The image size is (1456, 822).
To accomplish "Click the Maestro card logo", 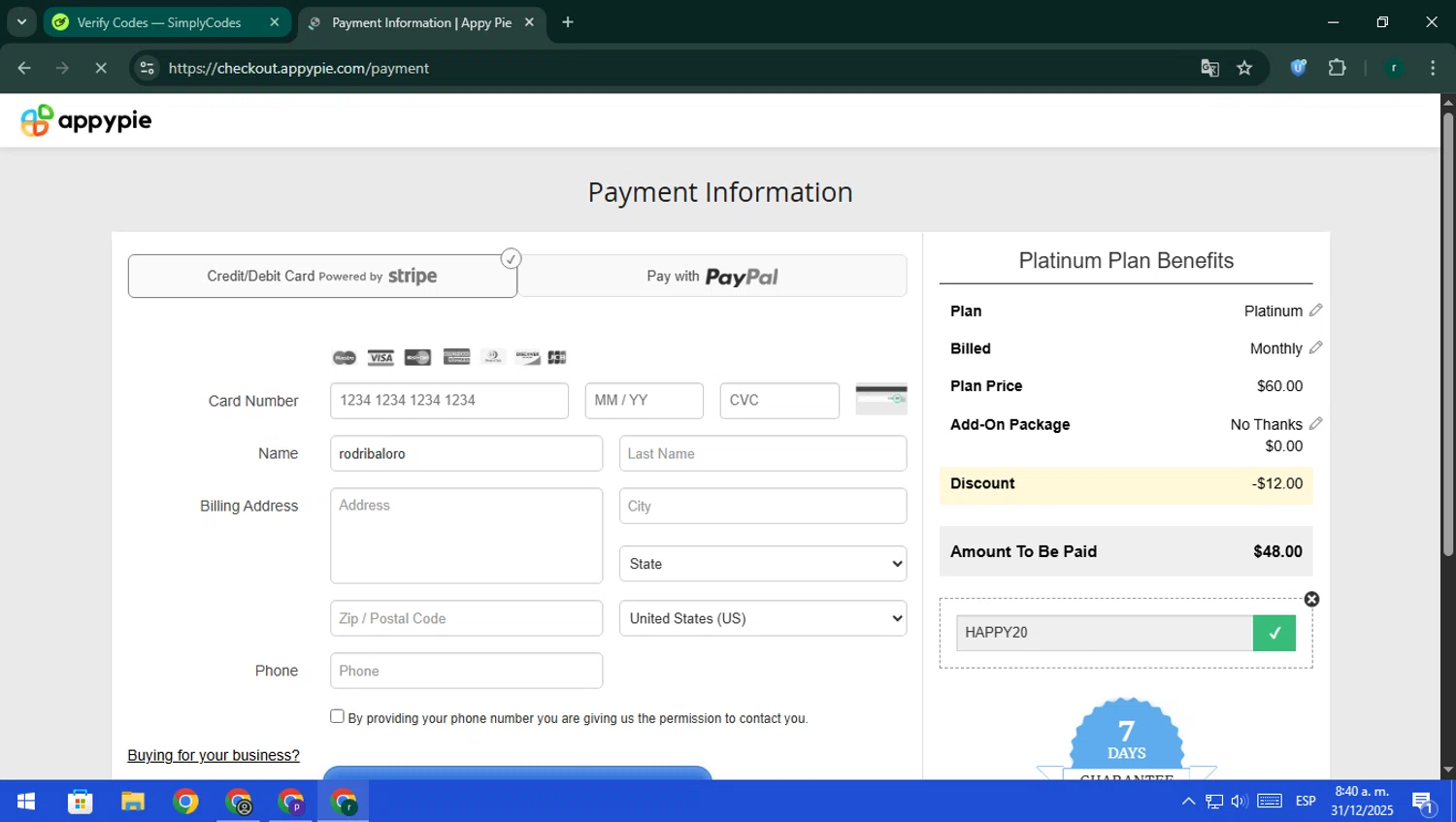I will click(345, 357).
